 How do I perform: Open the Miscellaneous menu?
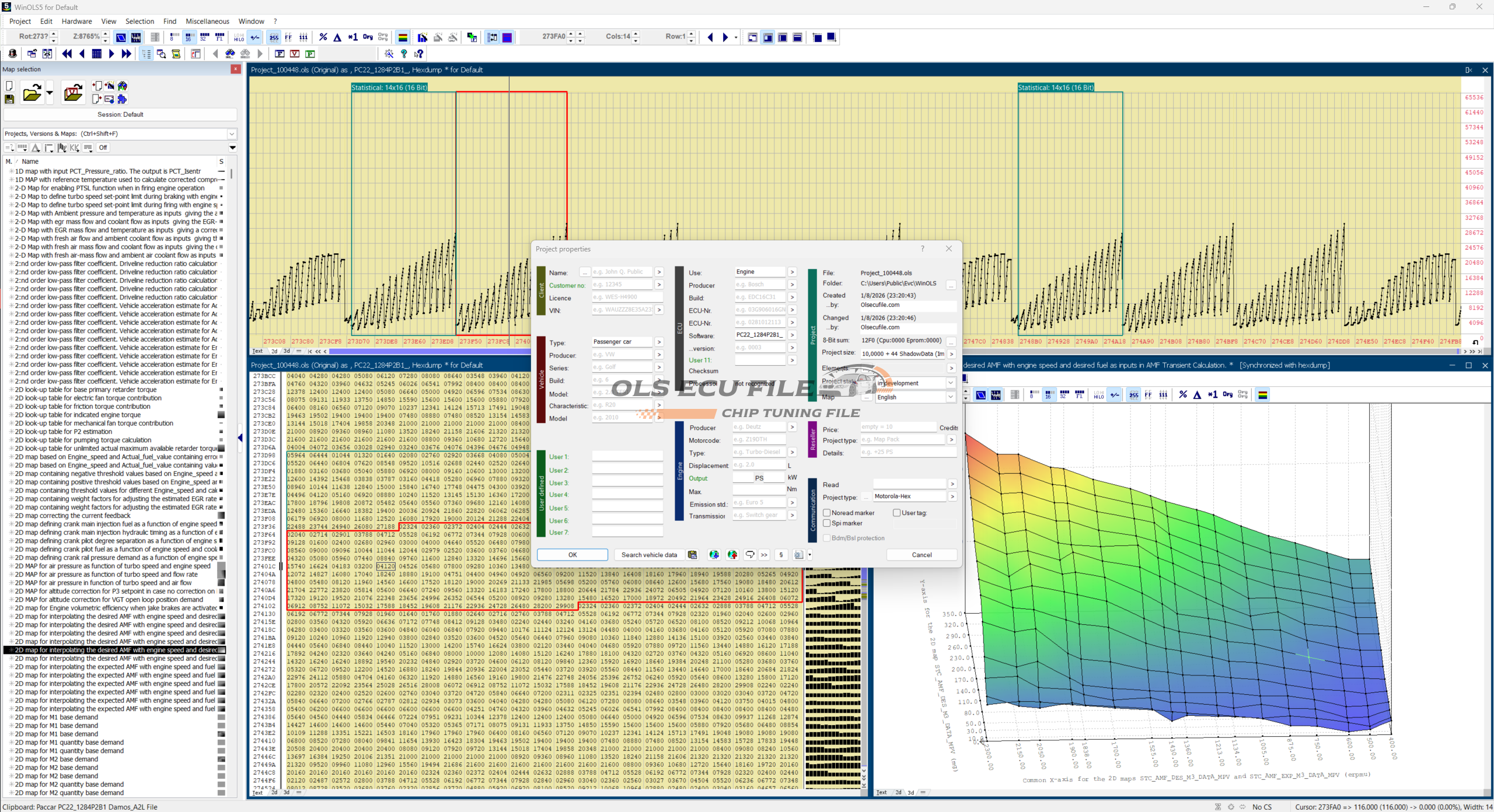[x=207, y=21]
